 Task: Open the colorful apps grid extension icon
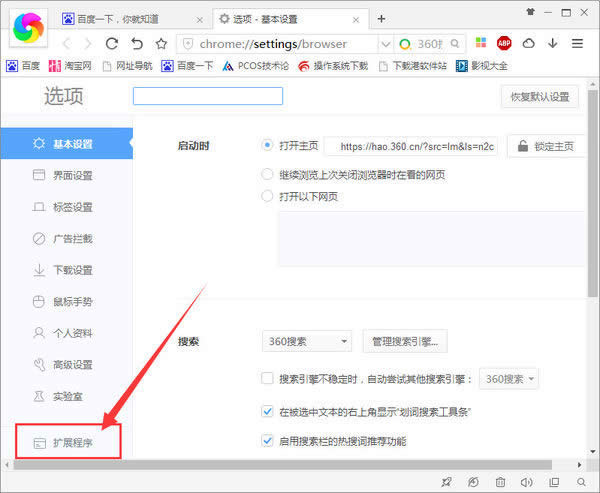(481, 42)
